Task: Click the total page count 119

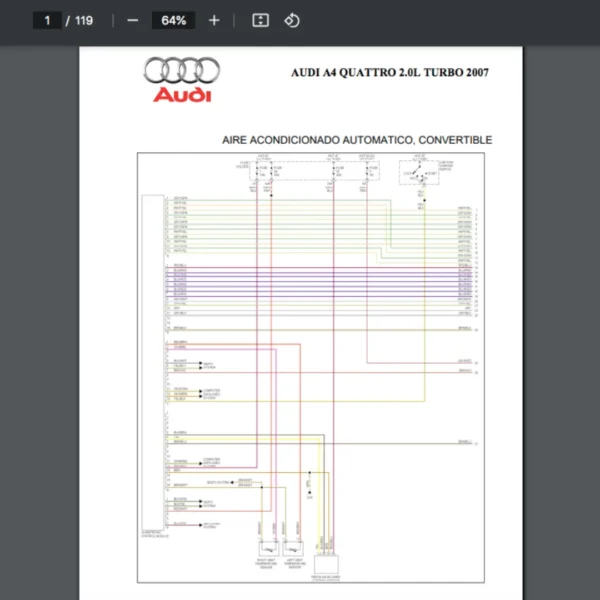Action: pos(84,20)
